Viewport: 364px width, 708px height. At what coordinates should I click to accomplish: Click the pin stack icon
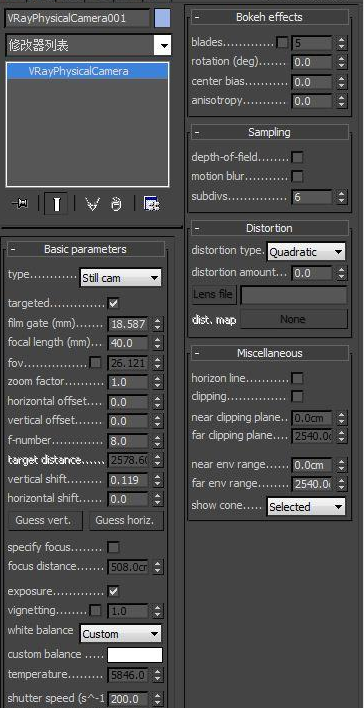click(20, 204)
